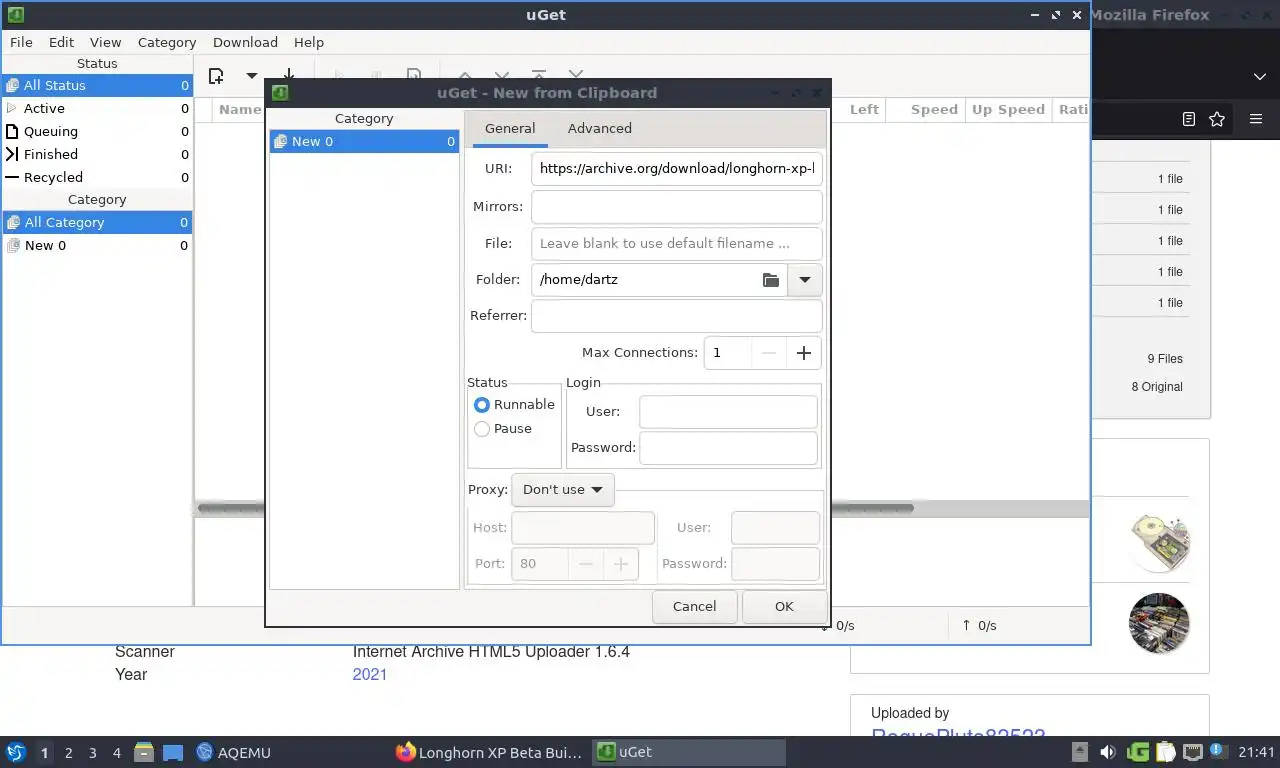Open the File menu
The height and width of the screenshot is (768, 1280).
pos(21,42)
